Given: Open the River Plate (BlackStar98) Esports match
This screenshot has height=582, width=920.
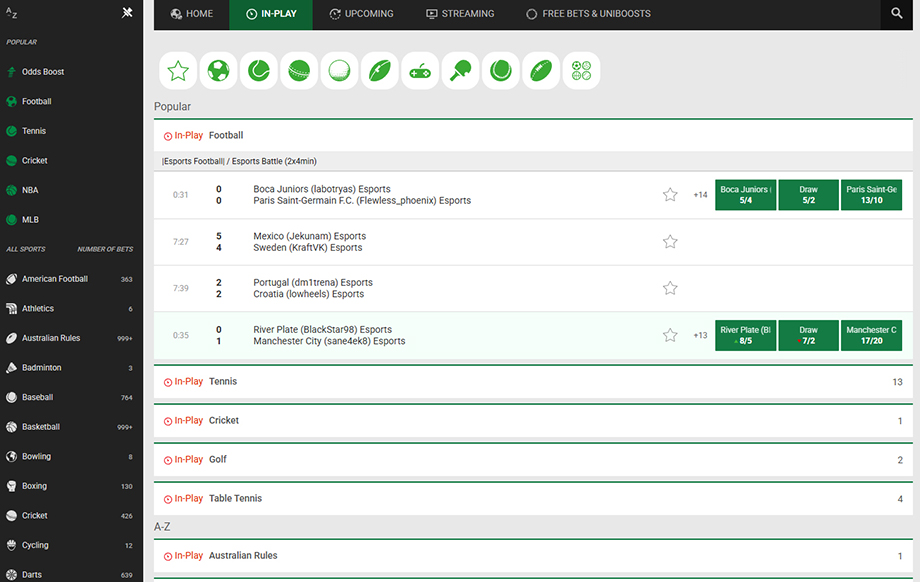Looking at the screenshot, I should [x=323, y=330].
